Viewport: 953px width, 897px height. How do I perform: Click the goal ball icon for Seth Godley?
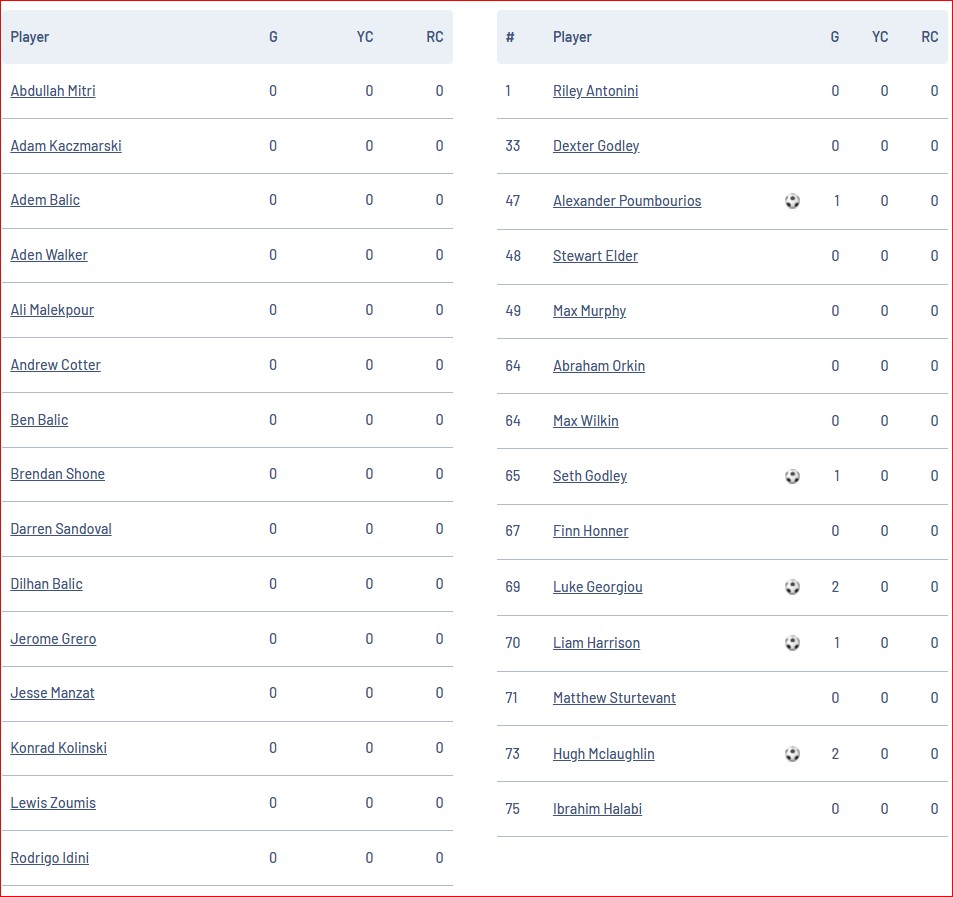(x=792, y=476)
